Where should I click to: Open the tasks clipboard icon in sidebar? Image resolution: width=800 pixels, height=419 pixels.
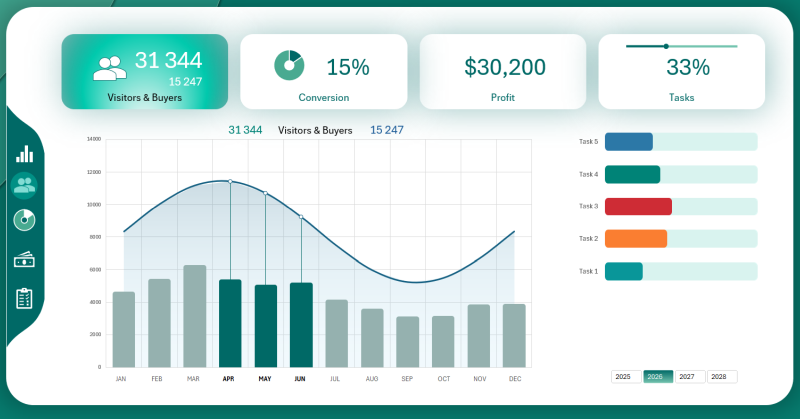pos(24,298)
